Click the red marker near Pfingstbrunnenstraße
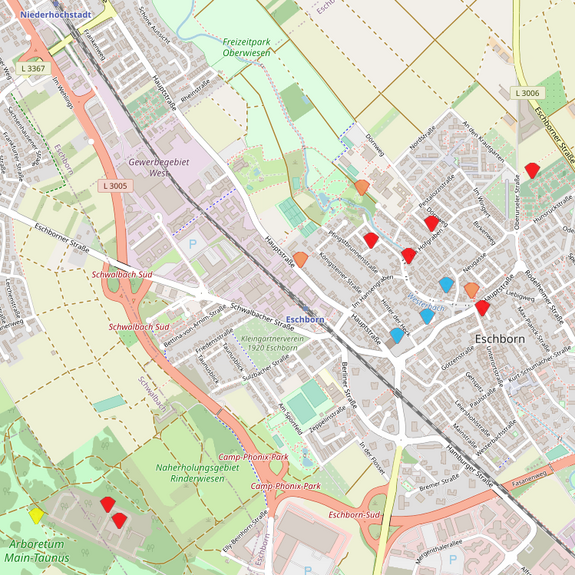Image resolution: width=575 pixels, height=575 pixels. (x=371, y=241)
